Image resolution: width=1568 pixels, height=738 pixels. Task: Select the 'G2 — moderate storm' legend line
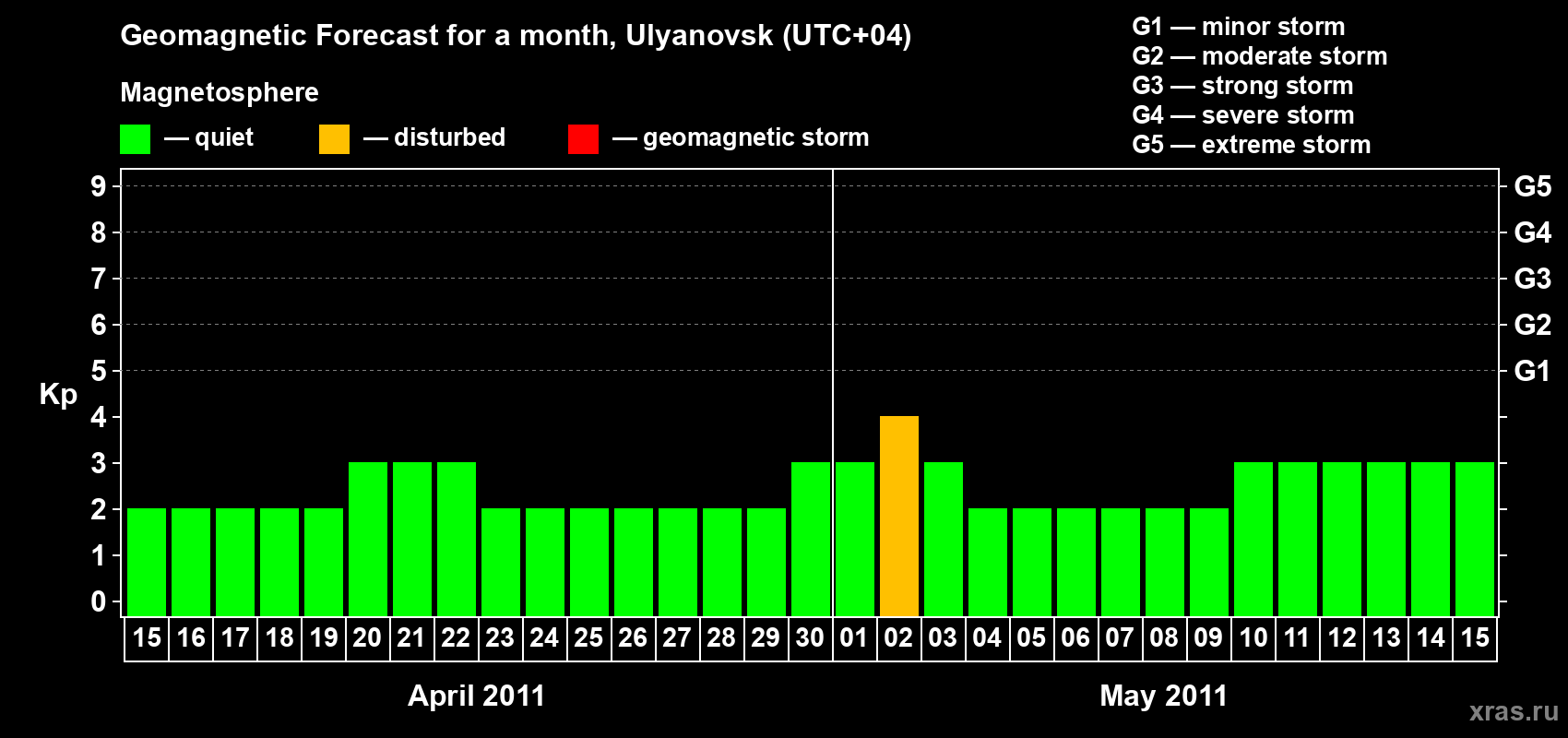pyautogui.click(x=1260, y=56)
